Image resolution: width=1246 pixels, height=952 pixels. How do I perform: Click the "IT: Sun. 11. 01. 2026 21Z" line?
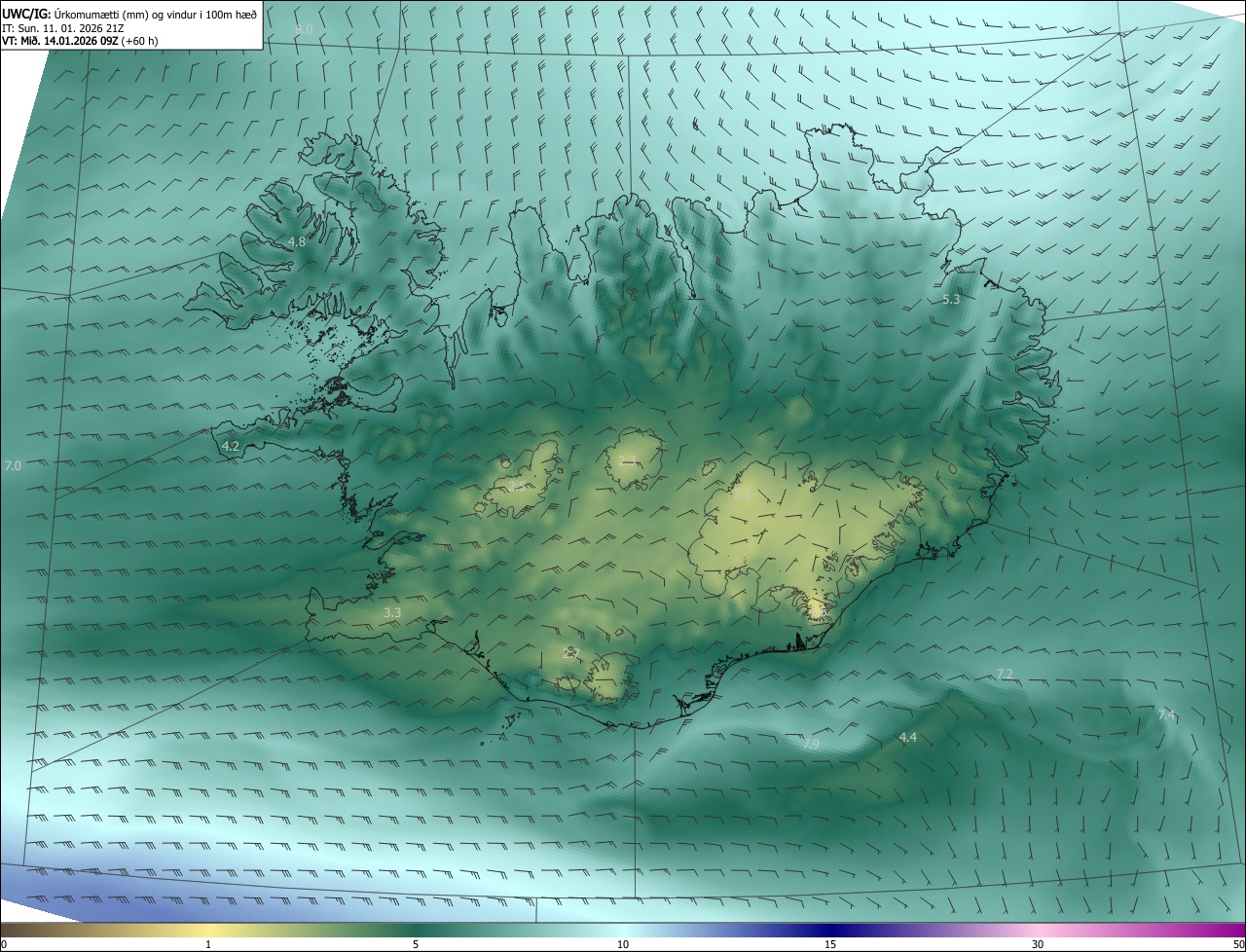point(63,27)
